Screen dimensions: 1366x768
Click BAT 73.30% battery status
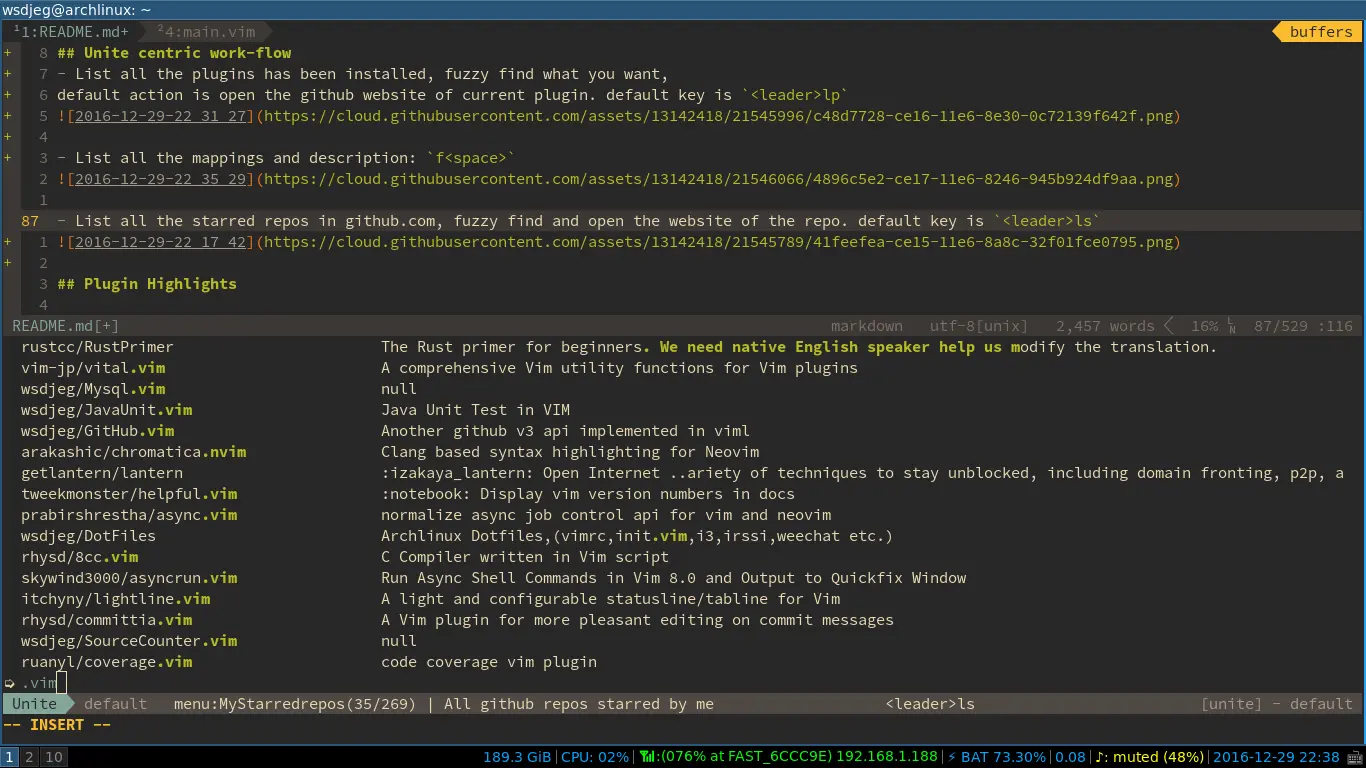1003,757
